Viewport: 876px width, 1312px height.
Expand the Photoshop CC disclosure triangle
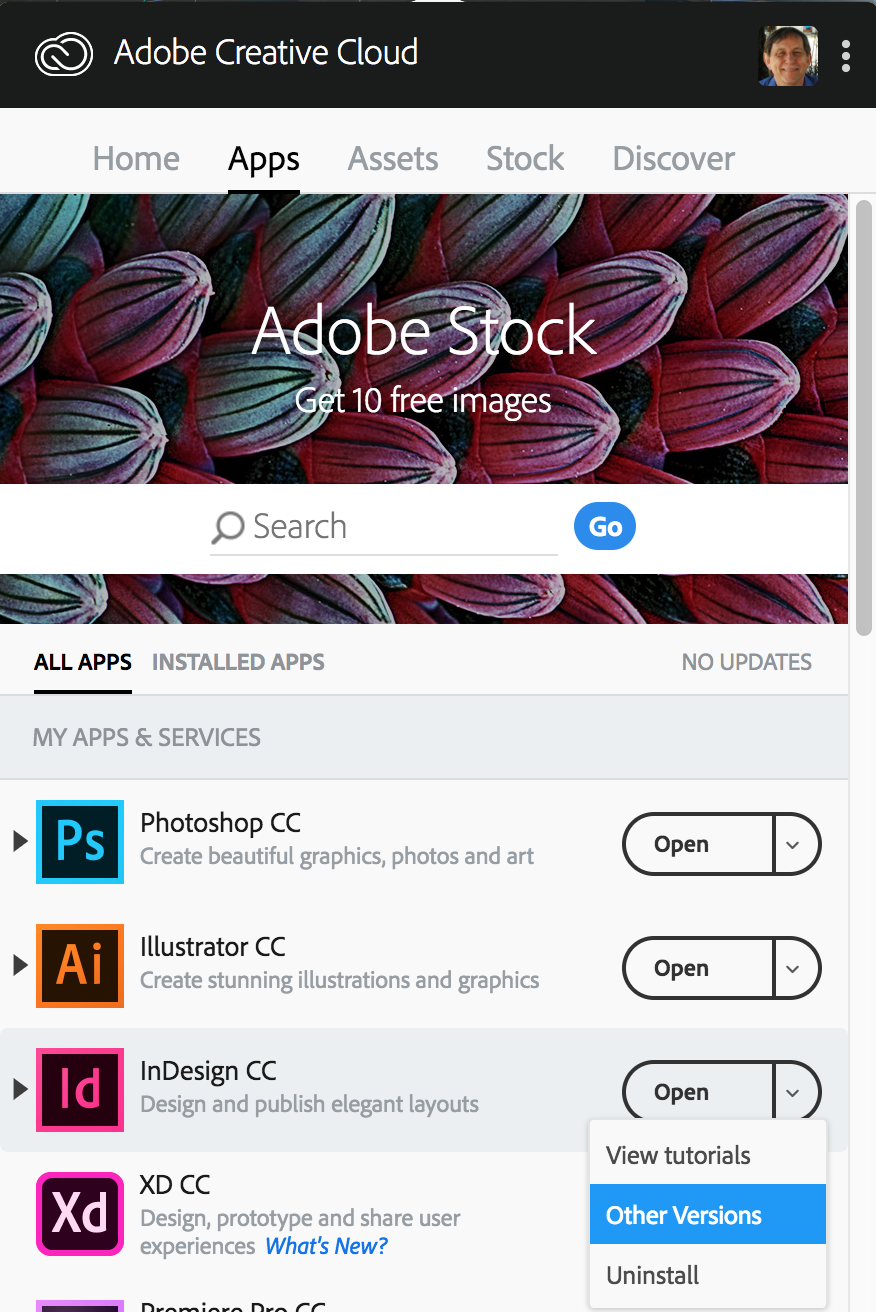pos(19,842)
